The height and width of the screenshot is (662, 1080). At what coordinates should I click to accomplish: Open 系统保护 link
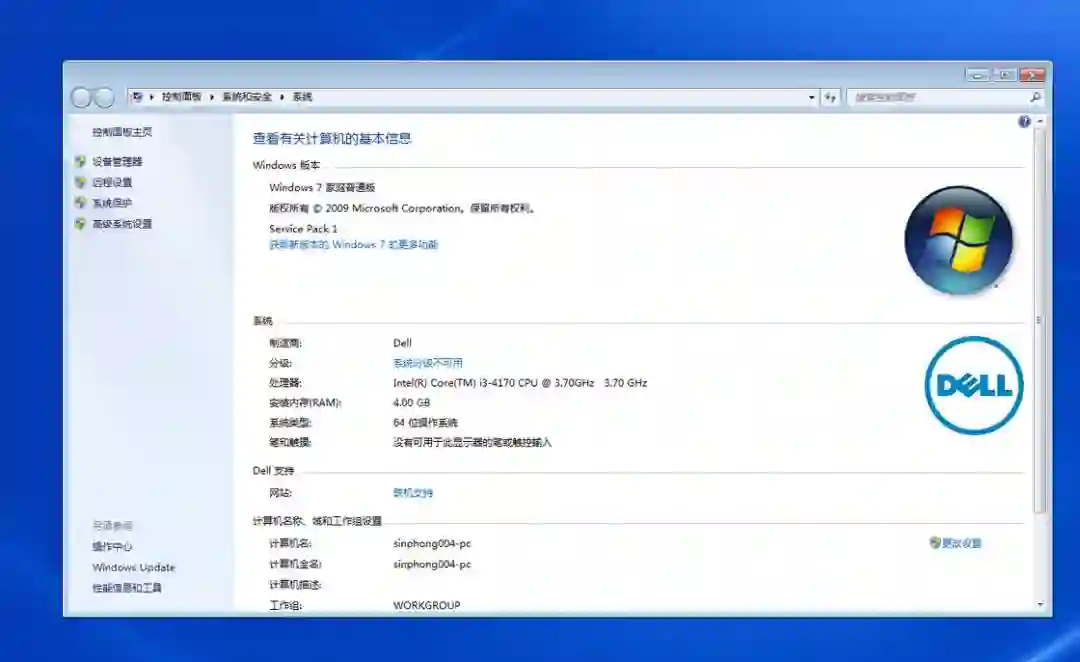(112, 203)
